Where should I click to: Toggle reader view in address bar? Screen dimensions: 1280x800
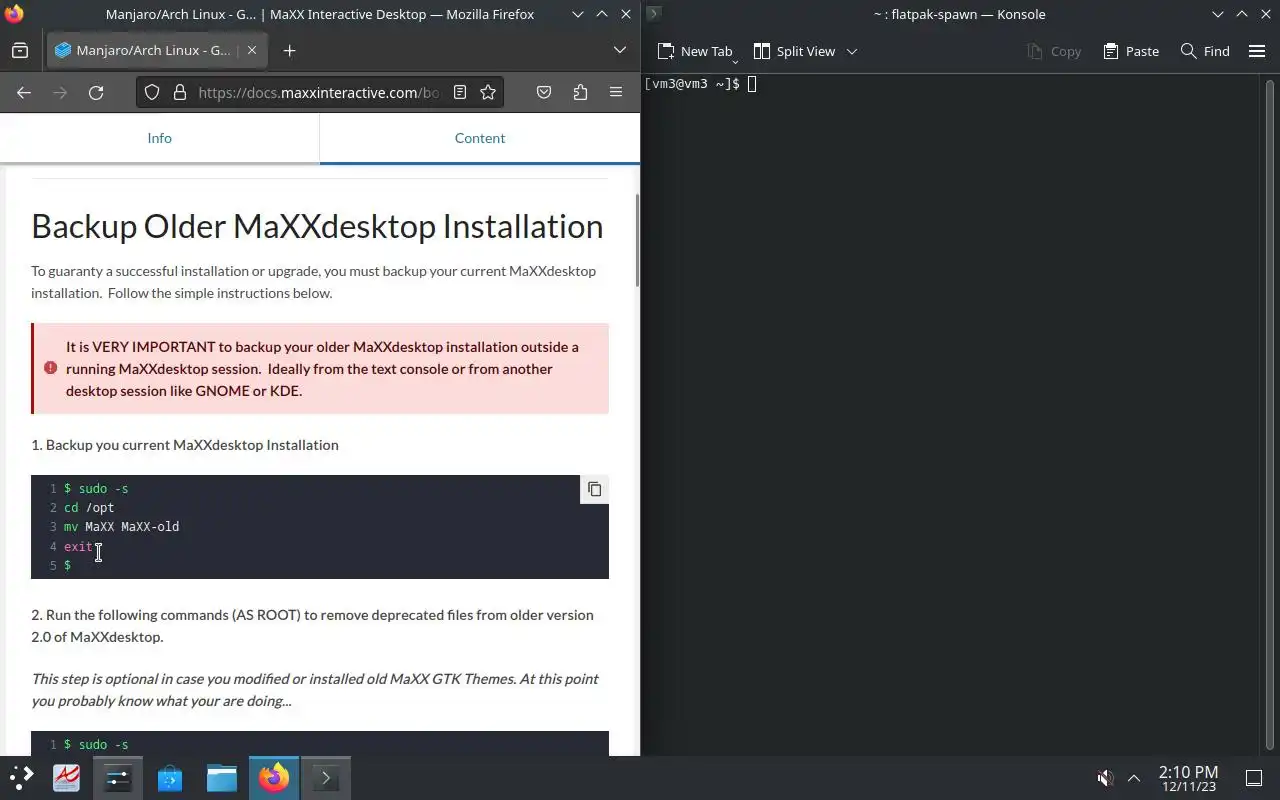pyautogui.click(x=460, y=92)
